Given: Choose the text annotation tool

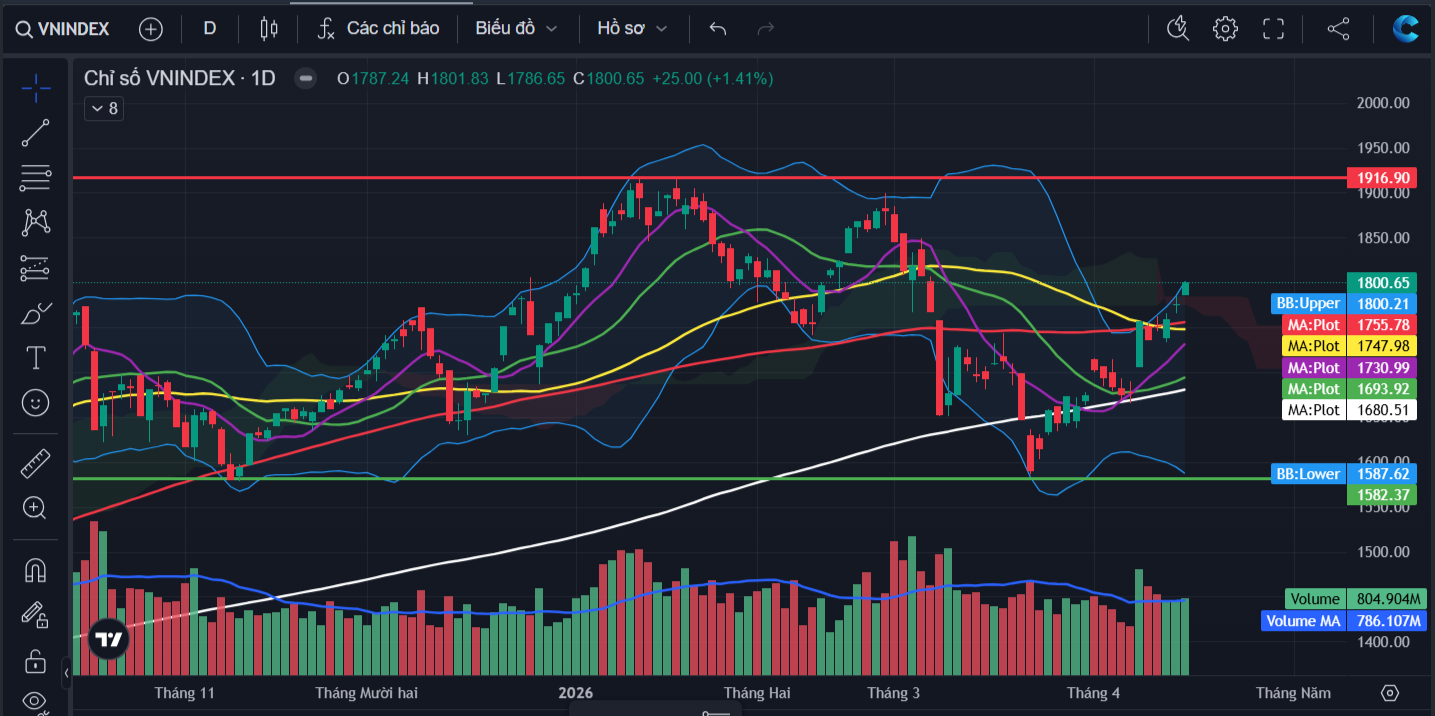Looking at the screenshot, I should coord(36,357).
